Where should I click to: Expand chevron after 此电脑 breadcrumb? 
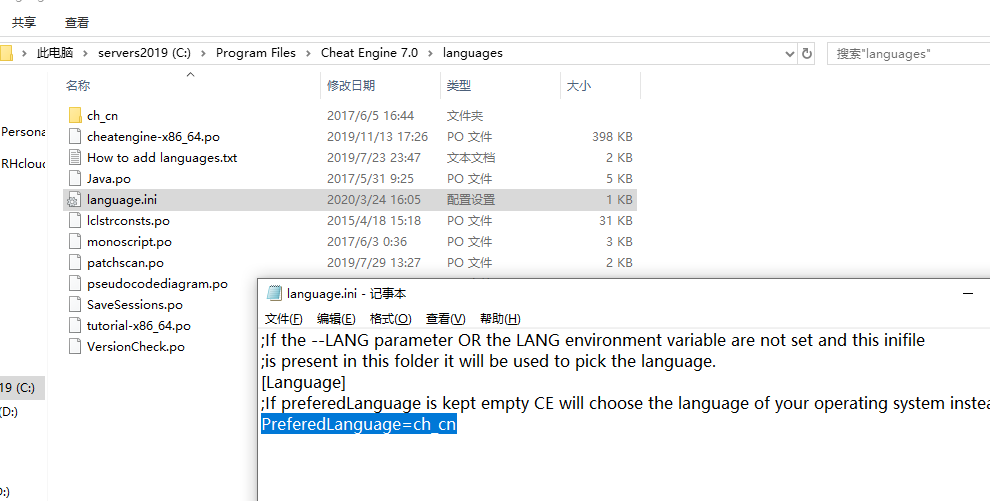pos(86,53)
